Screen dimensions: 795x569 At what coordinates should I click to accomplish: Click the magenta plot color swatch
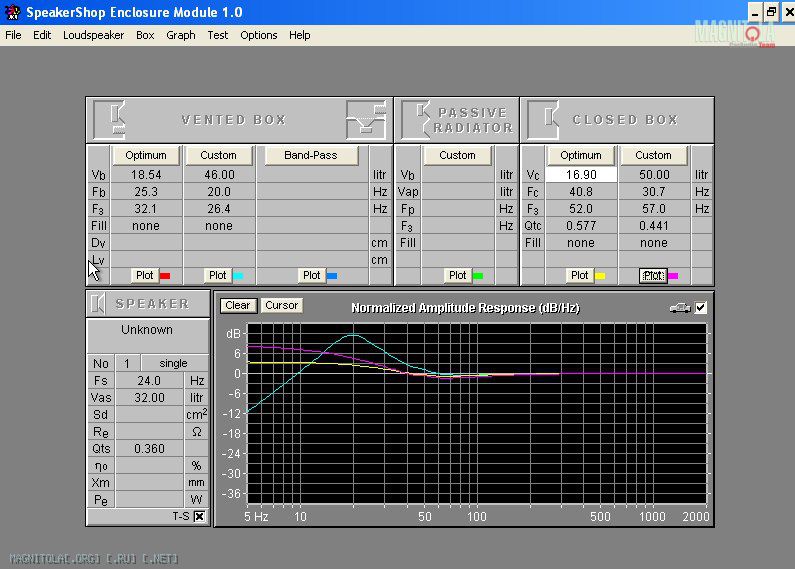coord(673,276)
